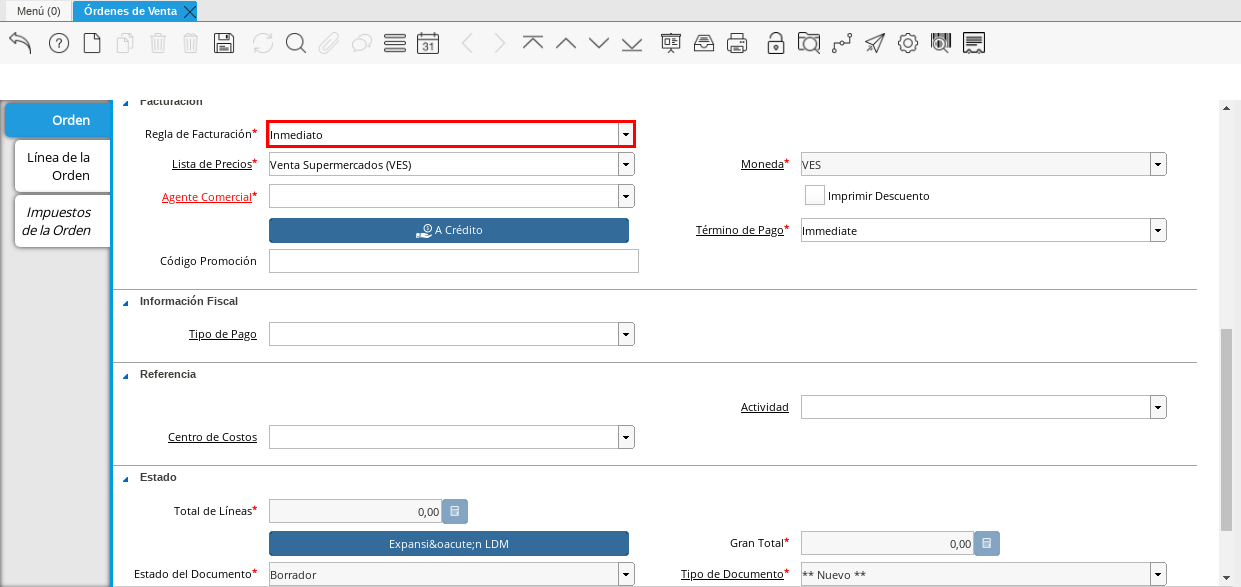
Task: Open the Archive drawer icon
Action: click(704, 43)
